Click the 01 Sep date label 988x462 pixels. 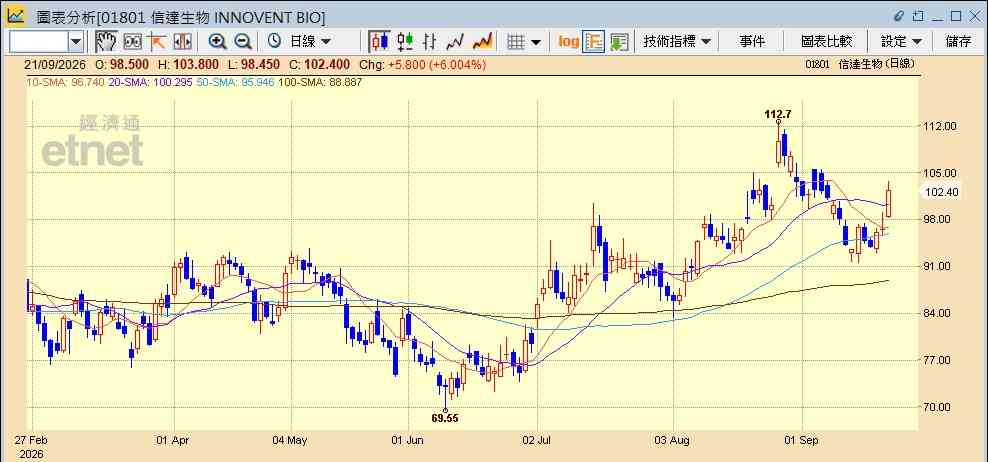pos(802,441)
